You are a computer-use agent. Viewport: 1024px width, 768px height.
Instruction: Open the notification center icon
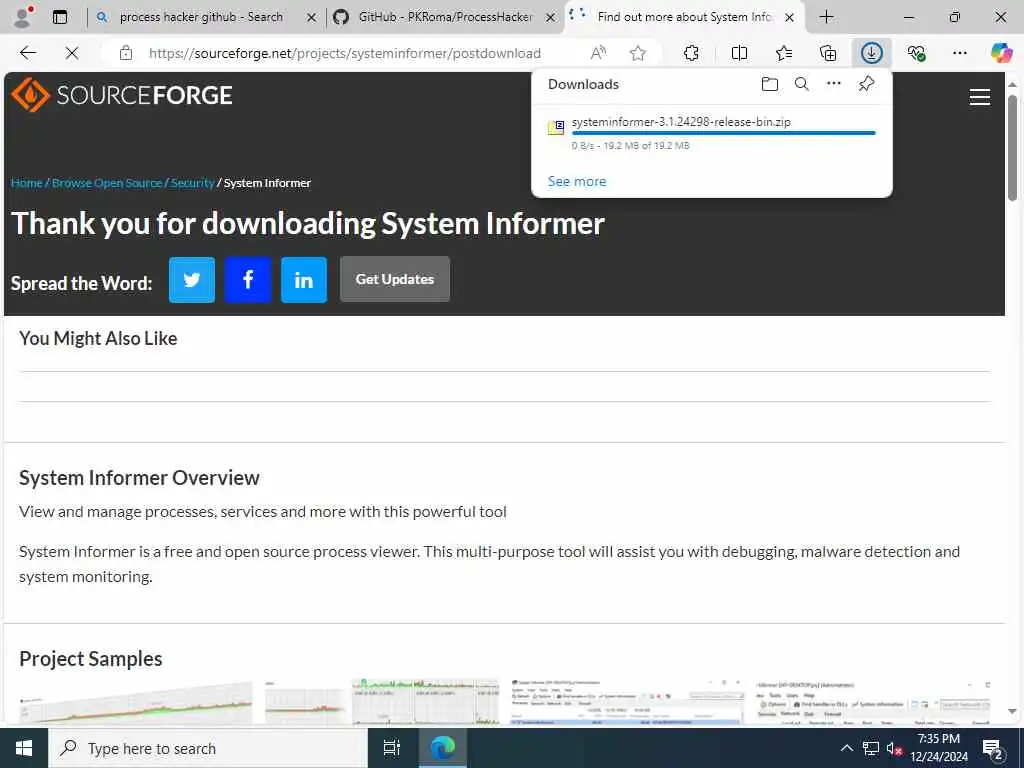pos(993,748)
